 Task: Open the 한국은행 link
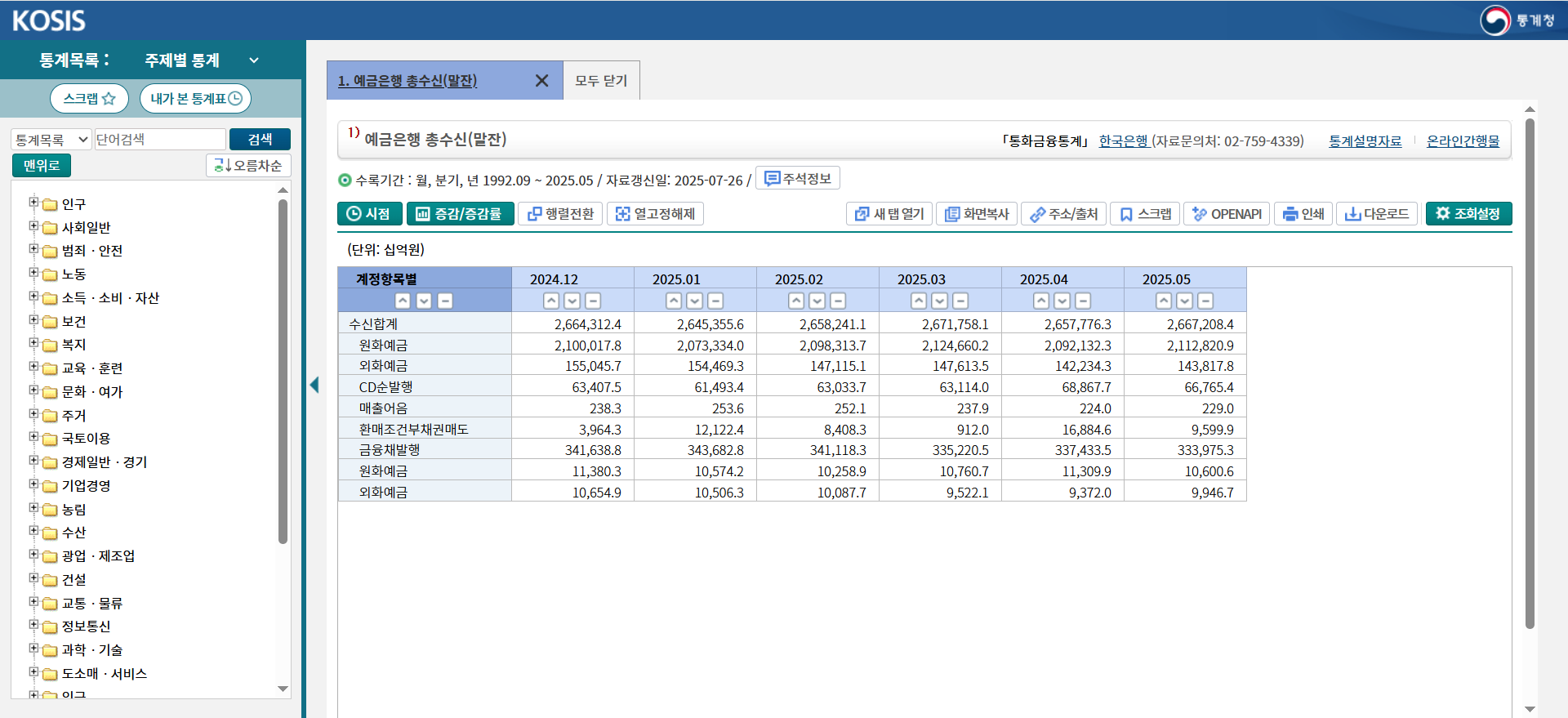click(1124, 140)
